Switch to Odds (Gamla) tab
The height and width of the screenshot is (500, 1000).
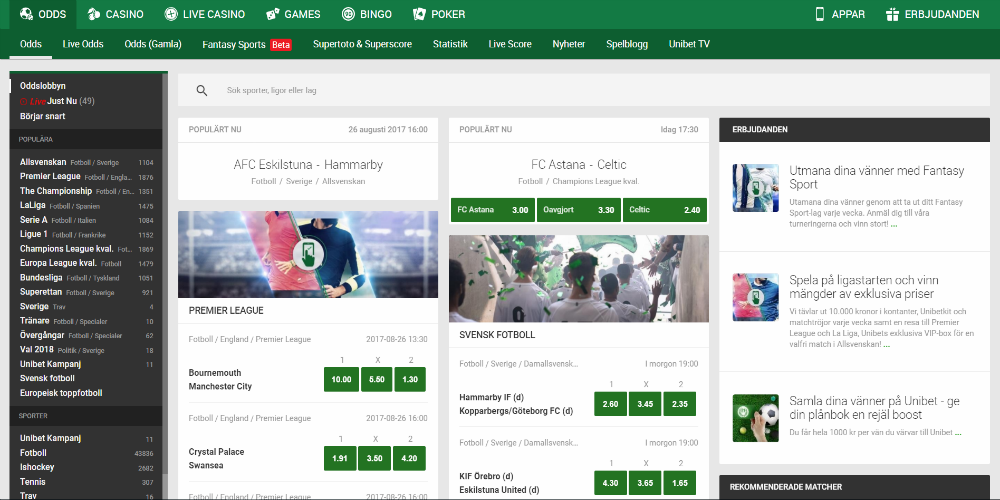coord(153,44)
